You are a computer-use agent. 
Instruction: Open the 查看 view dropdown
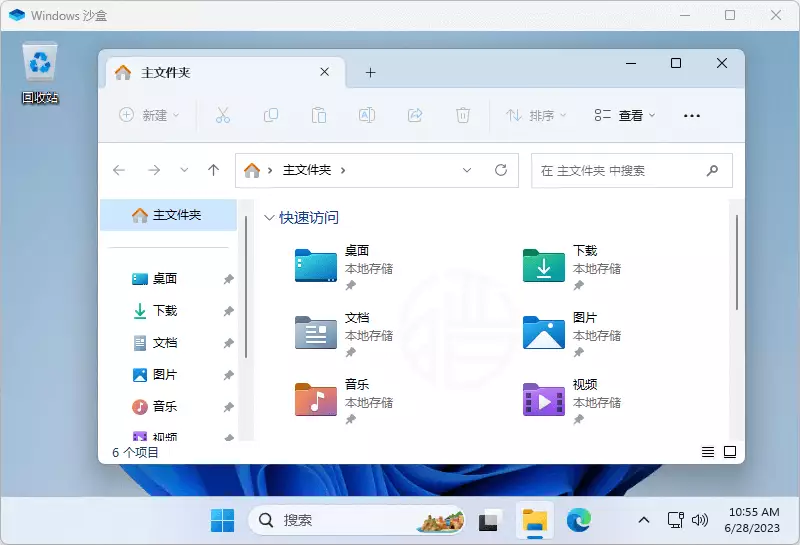point(625,115)
